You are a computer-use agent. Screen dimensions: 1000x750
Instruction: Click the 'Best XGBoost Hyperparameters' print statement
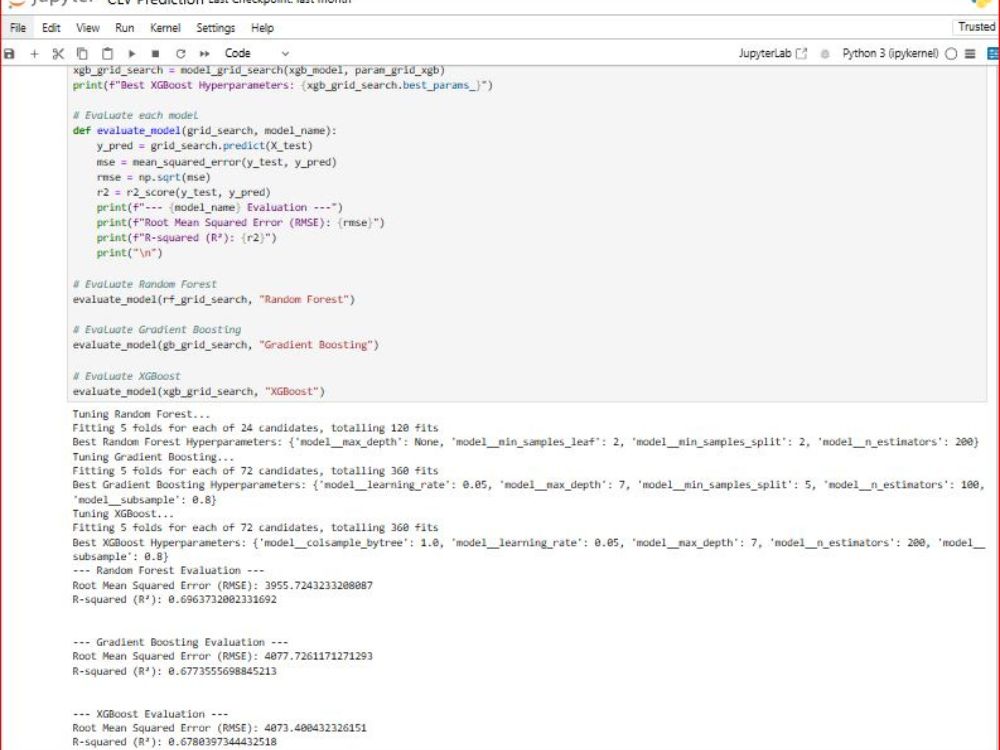pyautogui.click(x=283, y=85)
